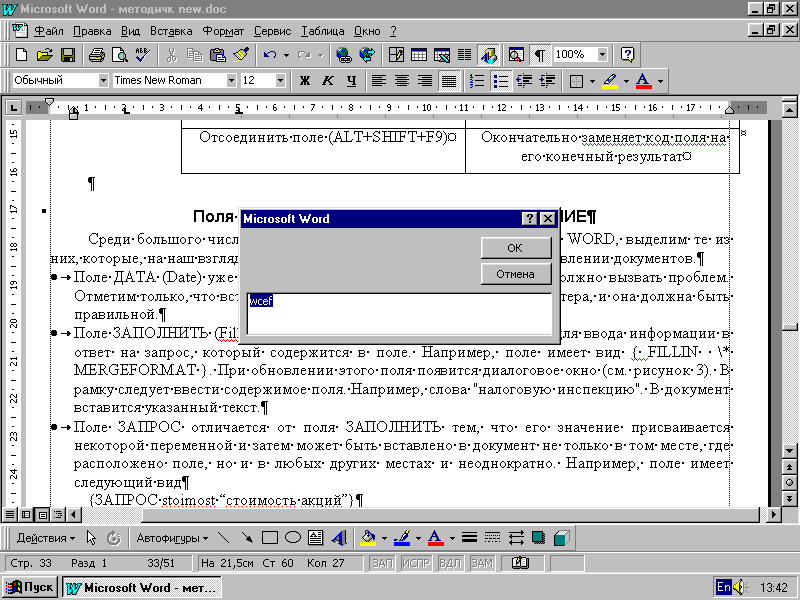This screenshot has width=800, height=600.
Task: Print the document
Action: 96,55
